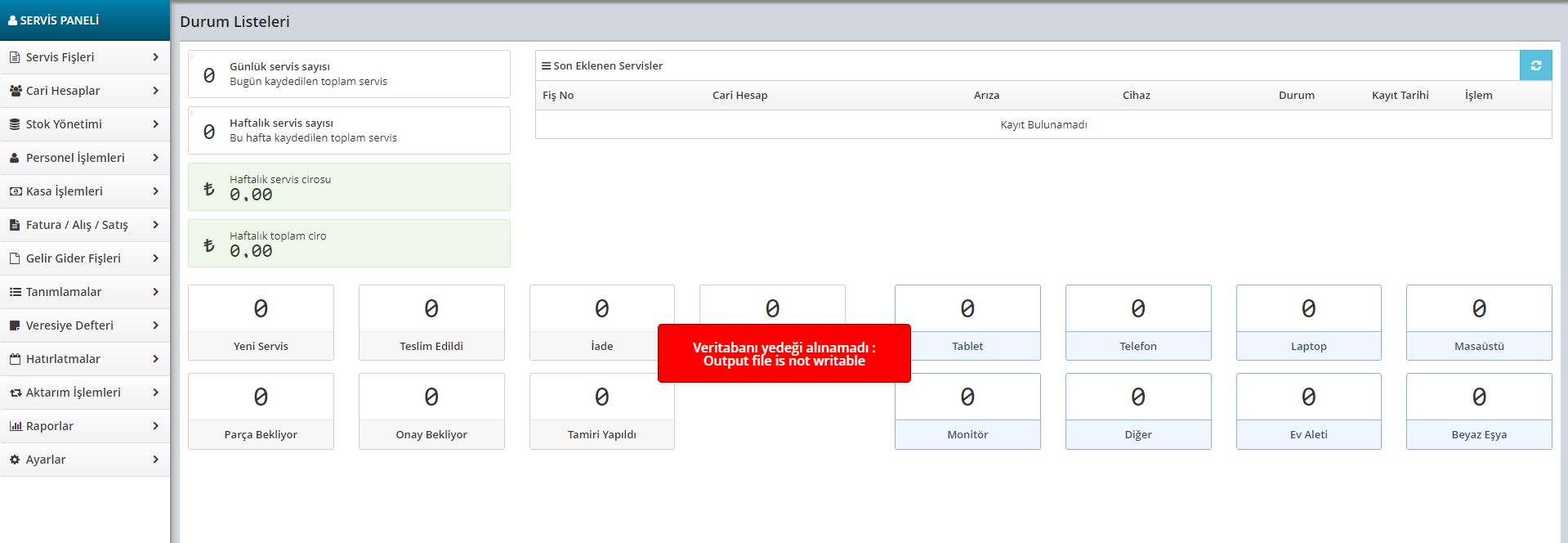Click the Hatırlatmalar calendar icon
Screen dimensions: 1568x543
[x=15, y=359]
